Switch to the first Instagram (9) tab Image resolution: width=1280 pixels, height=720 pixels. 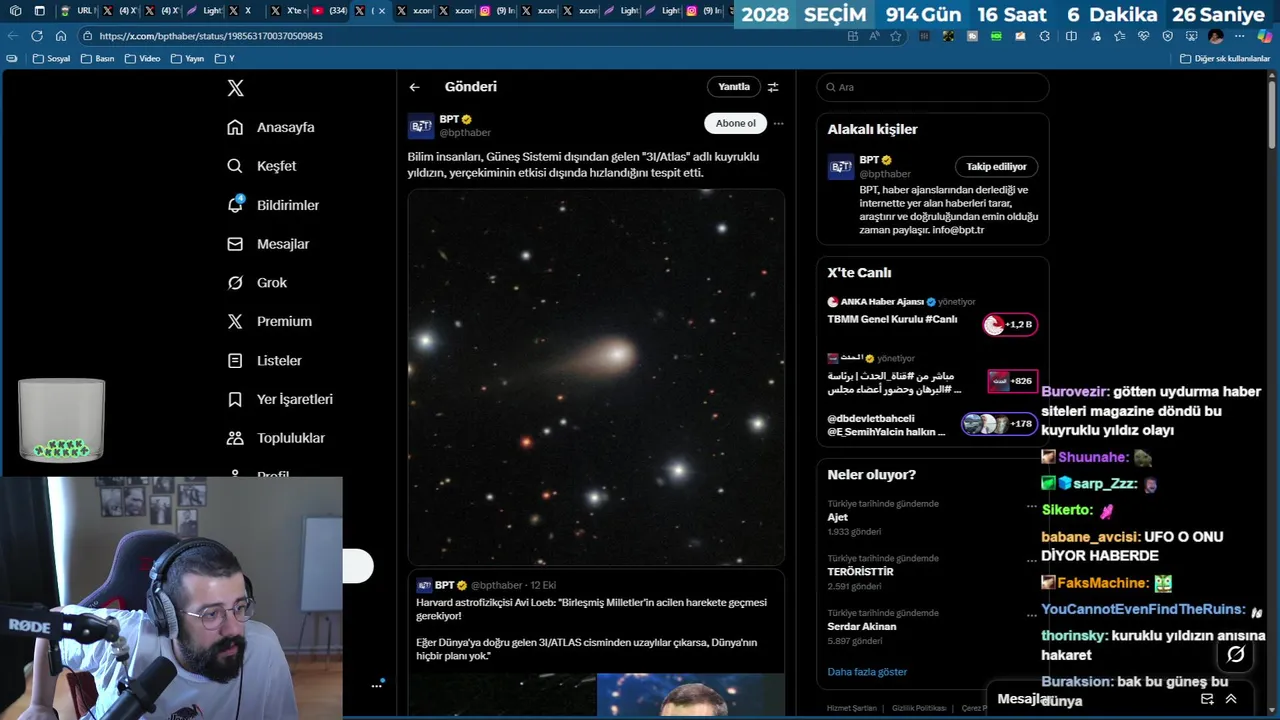496,11
